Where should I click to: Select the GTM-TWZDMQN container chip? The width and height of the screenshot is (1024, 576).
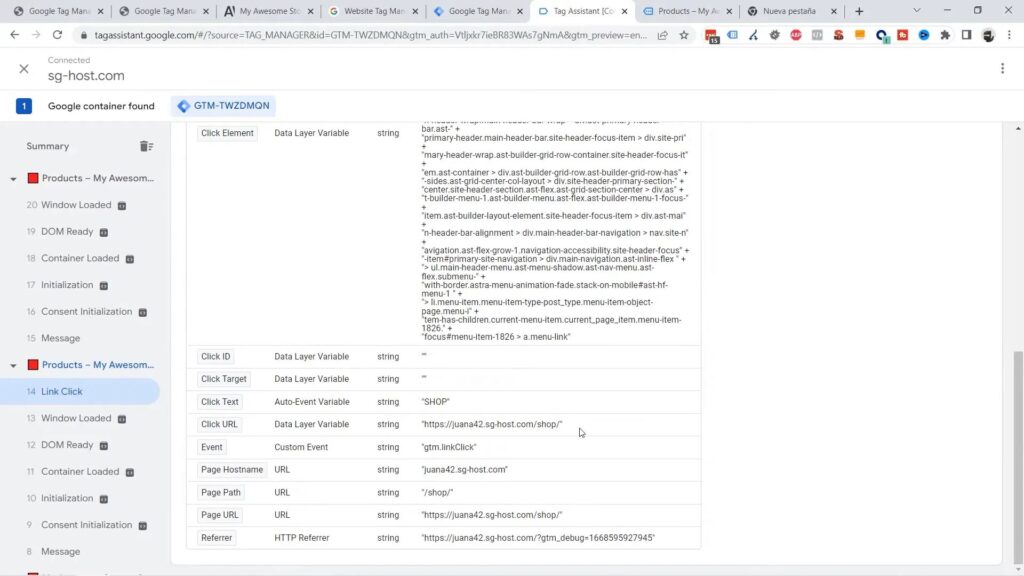point(223,106)
